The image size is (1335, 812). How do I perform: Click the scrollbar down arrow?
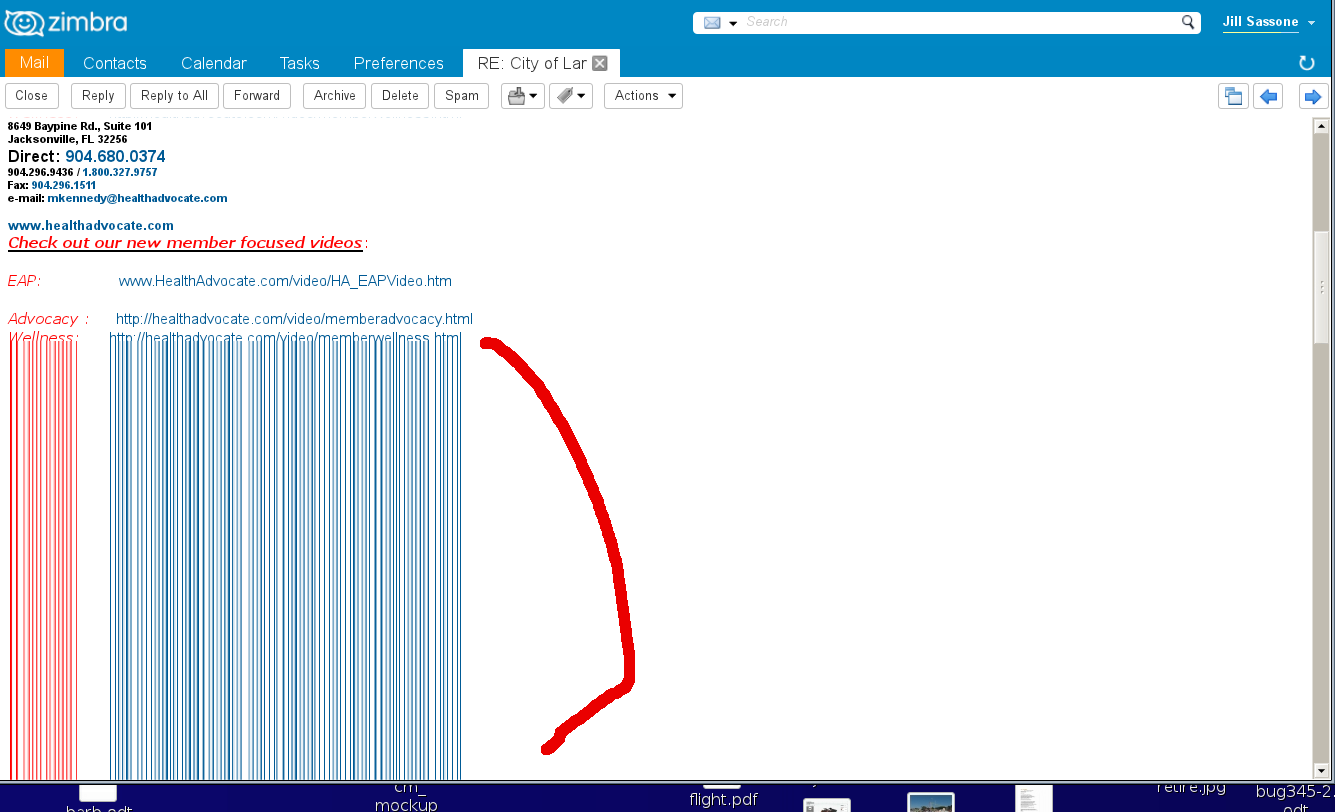1322,773
